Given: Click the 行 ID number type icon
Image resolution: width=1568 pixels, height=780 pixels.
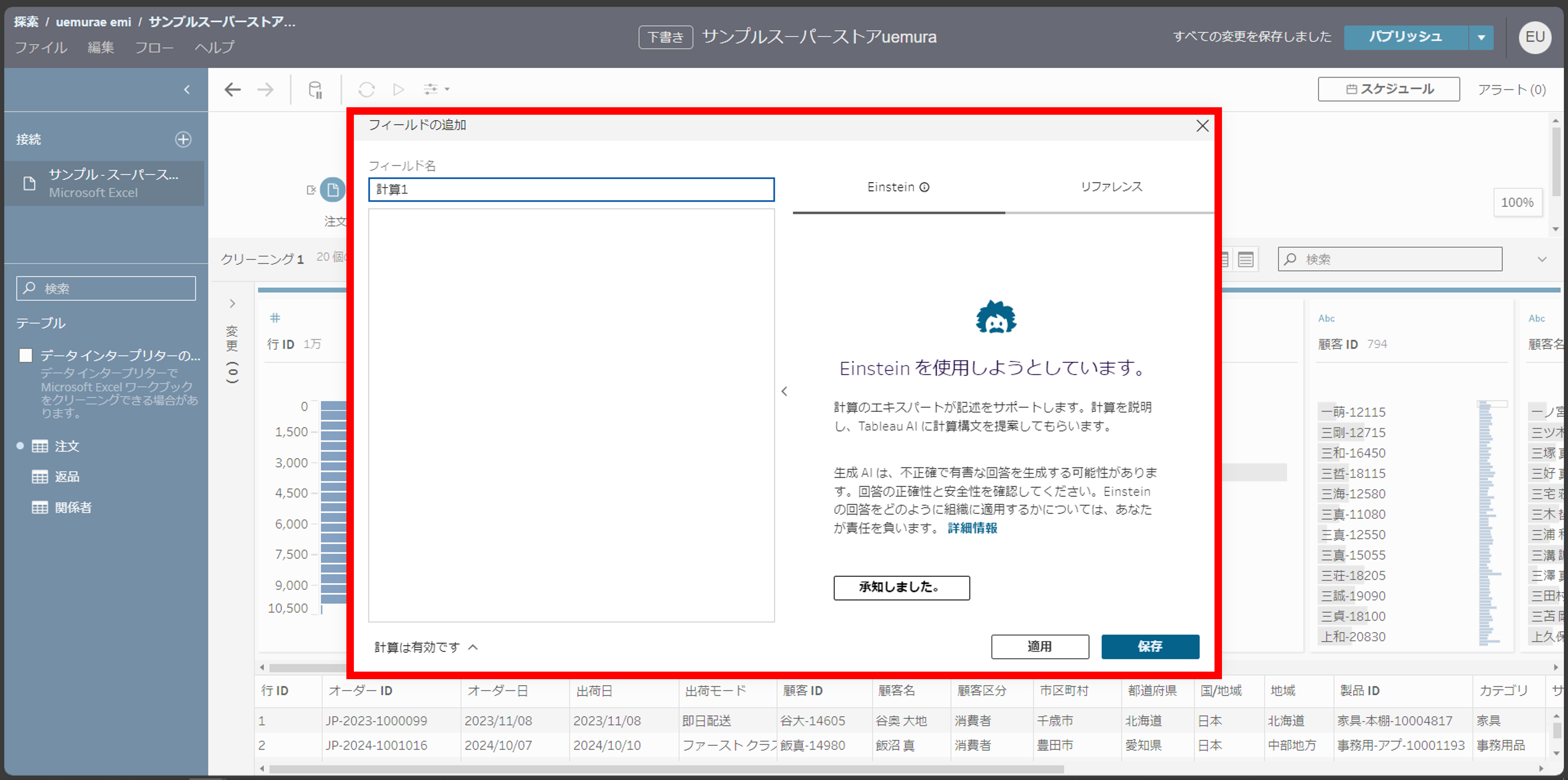Looking at the screenshot, I should tap(275, 317).
